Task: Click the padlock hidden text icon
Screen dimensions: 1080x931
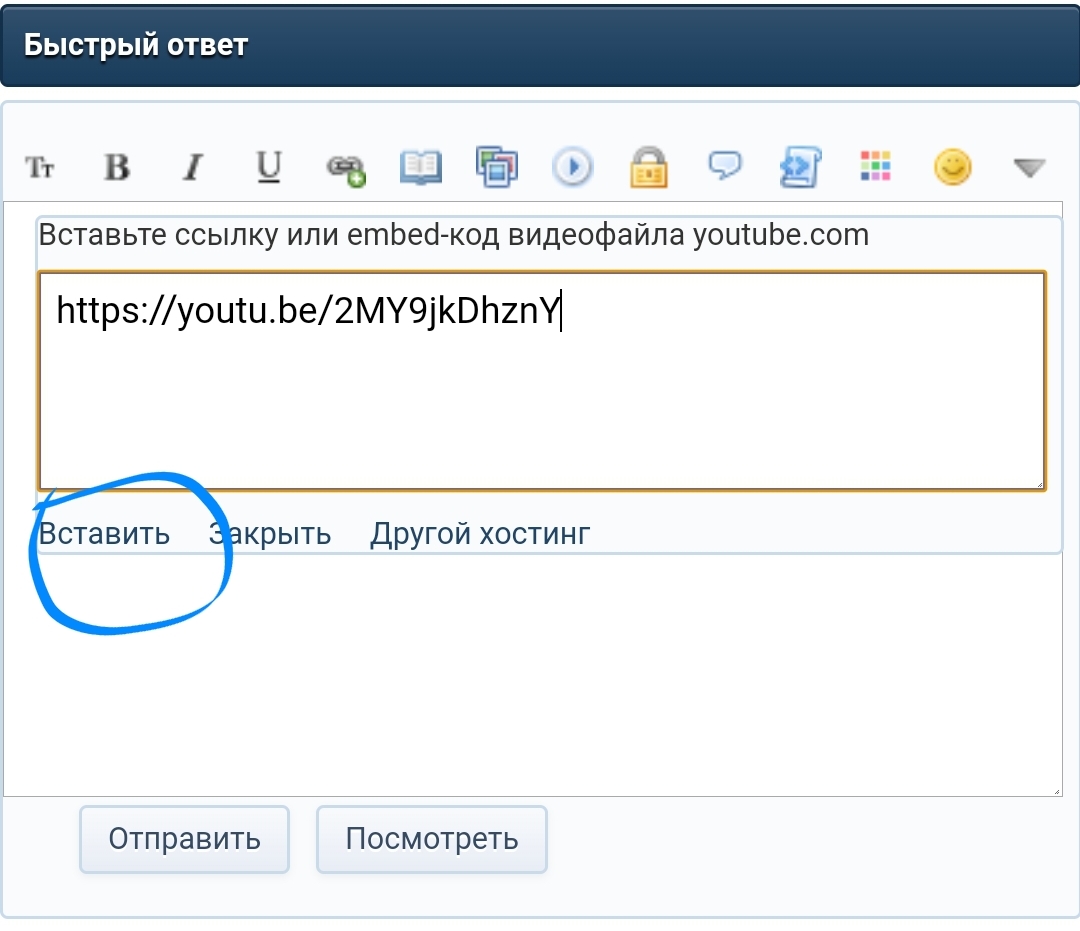Action: 649,167
